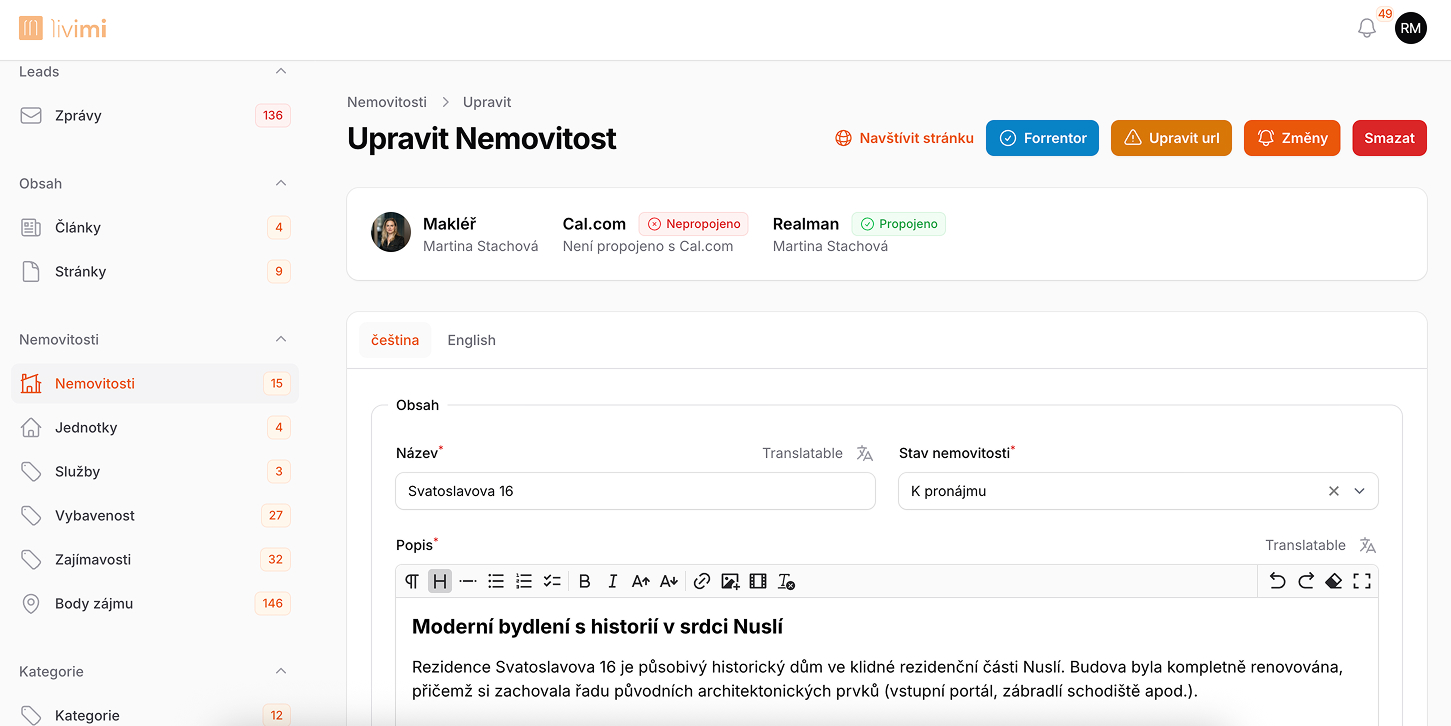Click the eraser icon in editor toolbar
The image size is (1451, 726).
(1333, 580)
